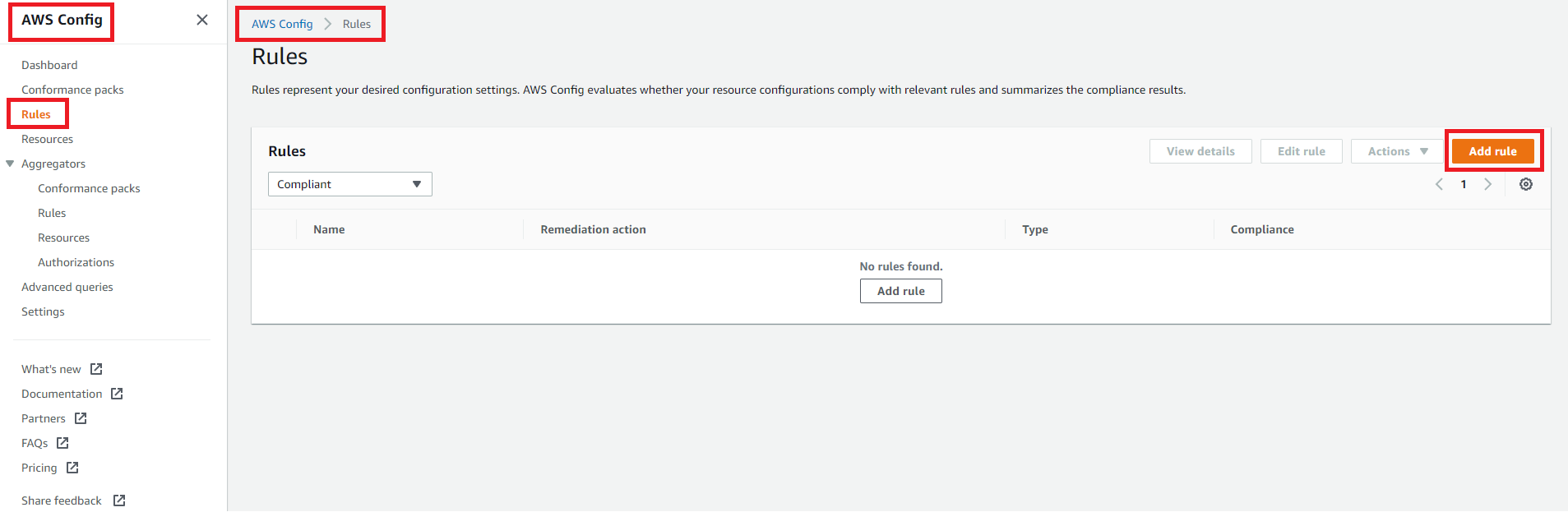Open the What's new link
The height and width of the screenshot is (512, 1568).
51,369
